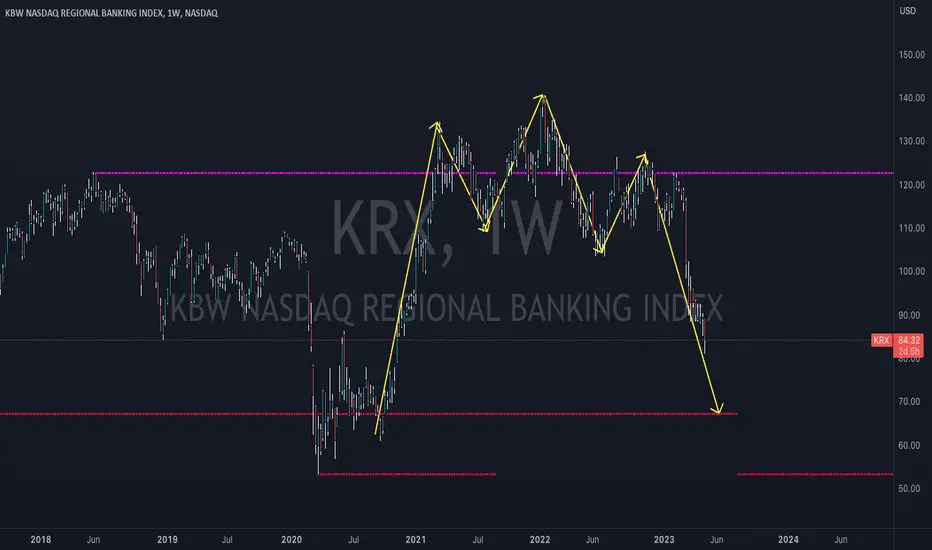The image size is (932, 550).
Task: Click the 110.00 price axis label
Action: pyautogui.click(x=911, y=228)
